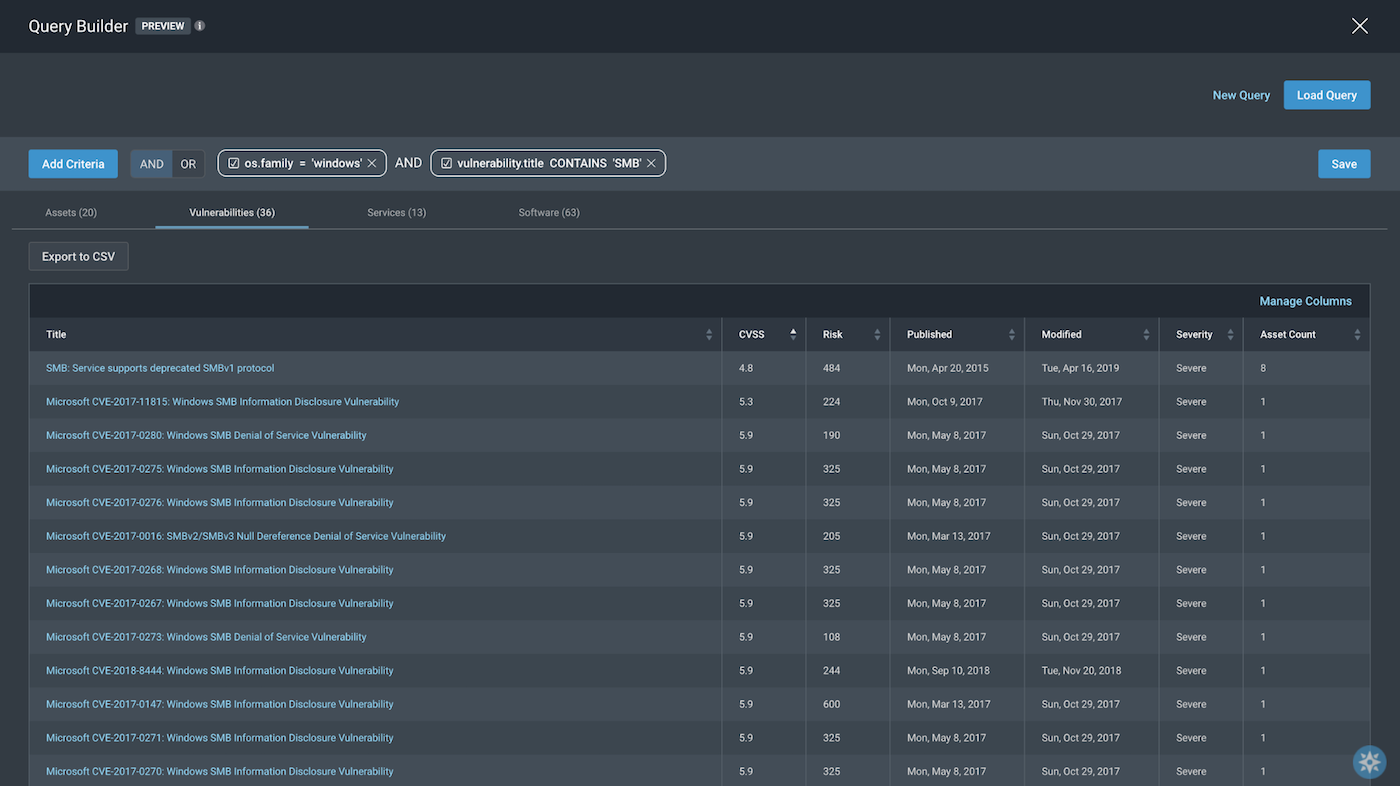Close the Query Builder with the X icon
The image size is (1400, 786).
click(x=1359, y=26)
